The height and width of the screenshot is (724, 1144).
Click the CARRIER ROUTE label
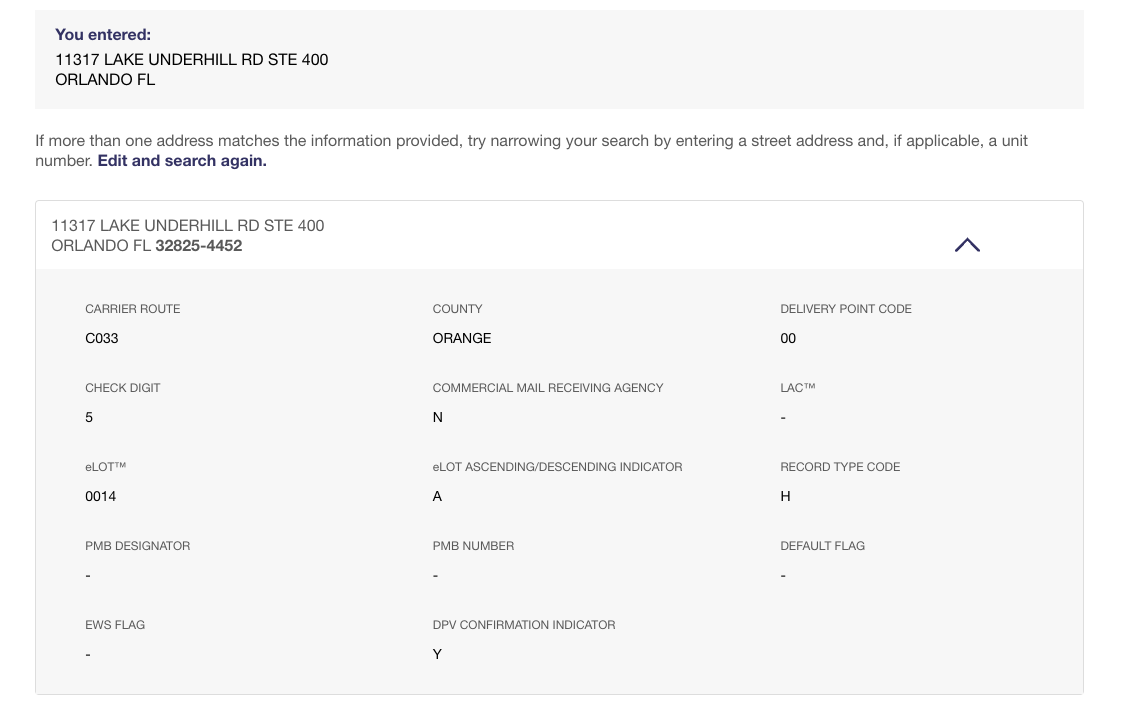tap(133, 309)
